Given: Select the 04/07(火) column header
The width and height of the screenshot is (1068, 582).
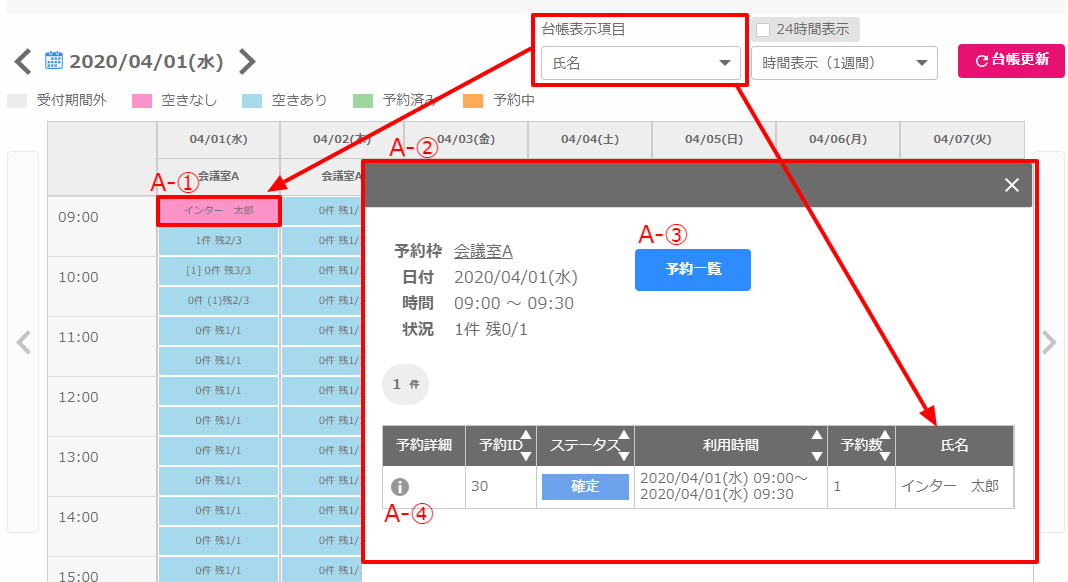Looking at the screenshot, I should coord(961,140).
